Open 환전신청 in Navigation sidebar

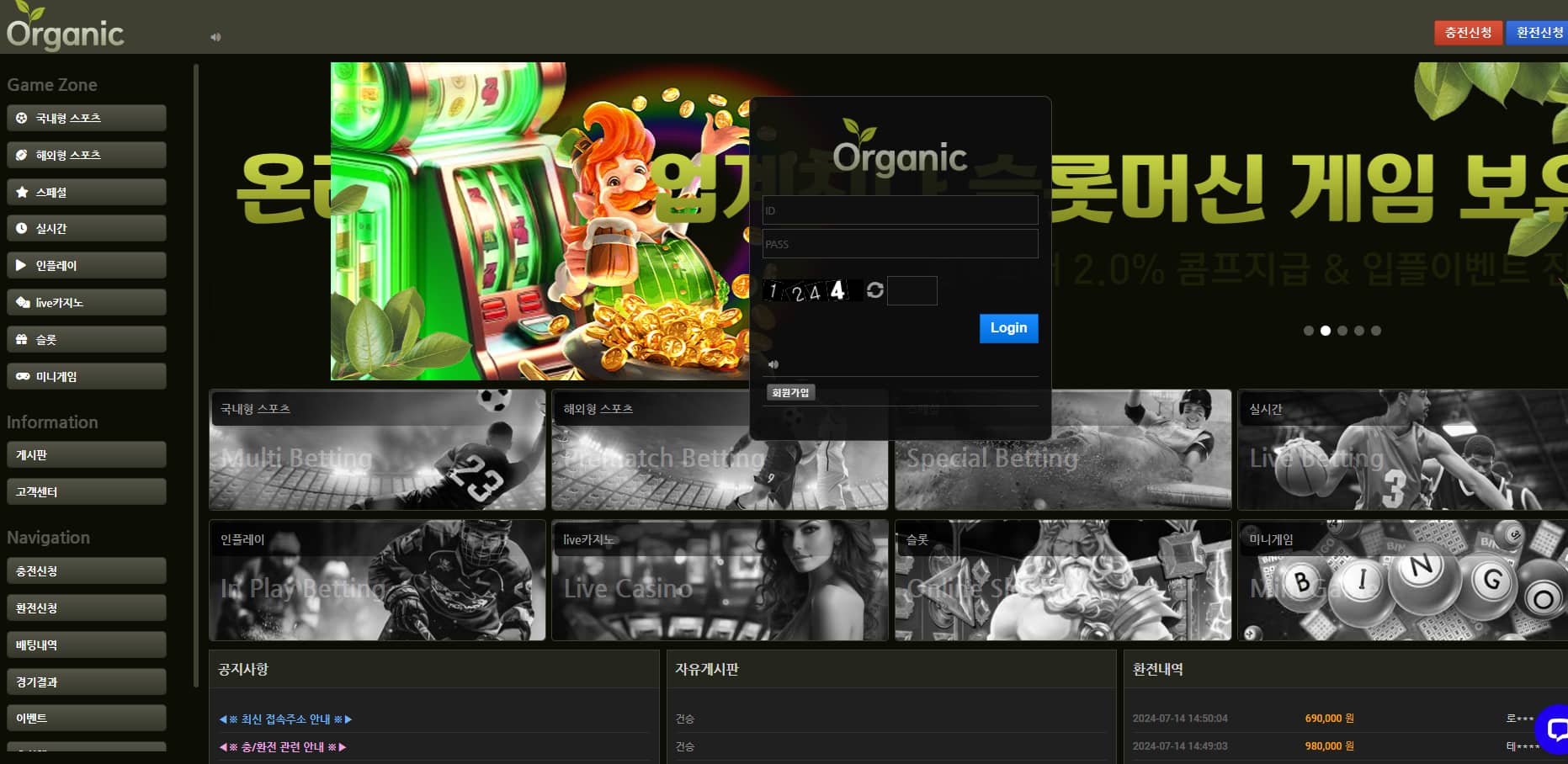[86, 607]
